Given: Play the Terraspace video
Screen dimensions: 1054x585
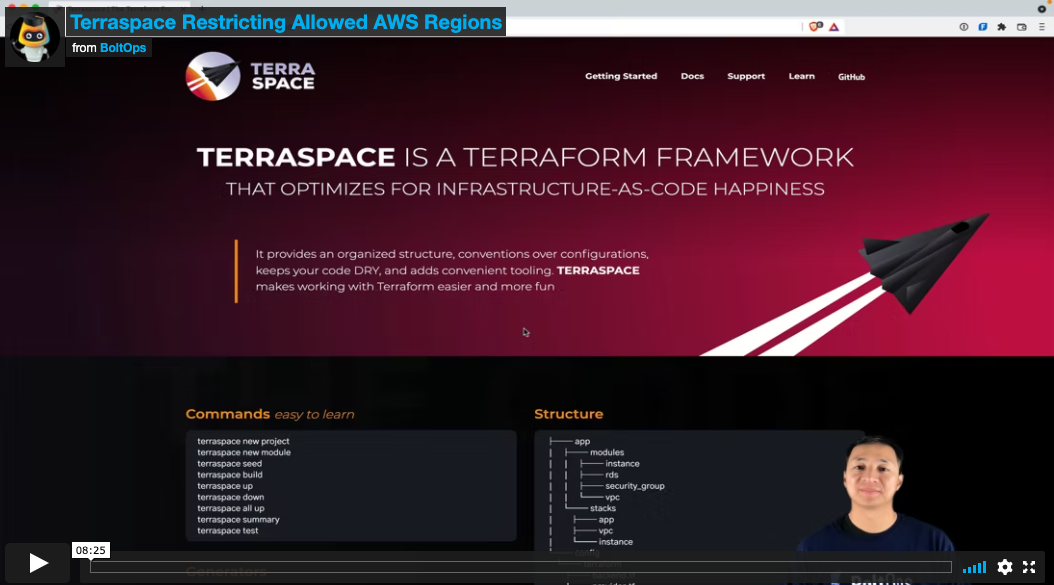Looking at the screenshot, I should [38, 563].
